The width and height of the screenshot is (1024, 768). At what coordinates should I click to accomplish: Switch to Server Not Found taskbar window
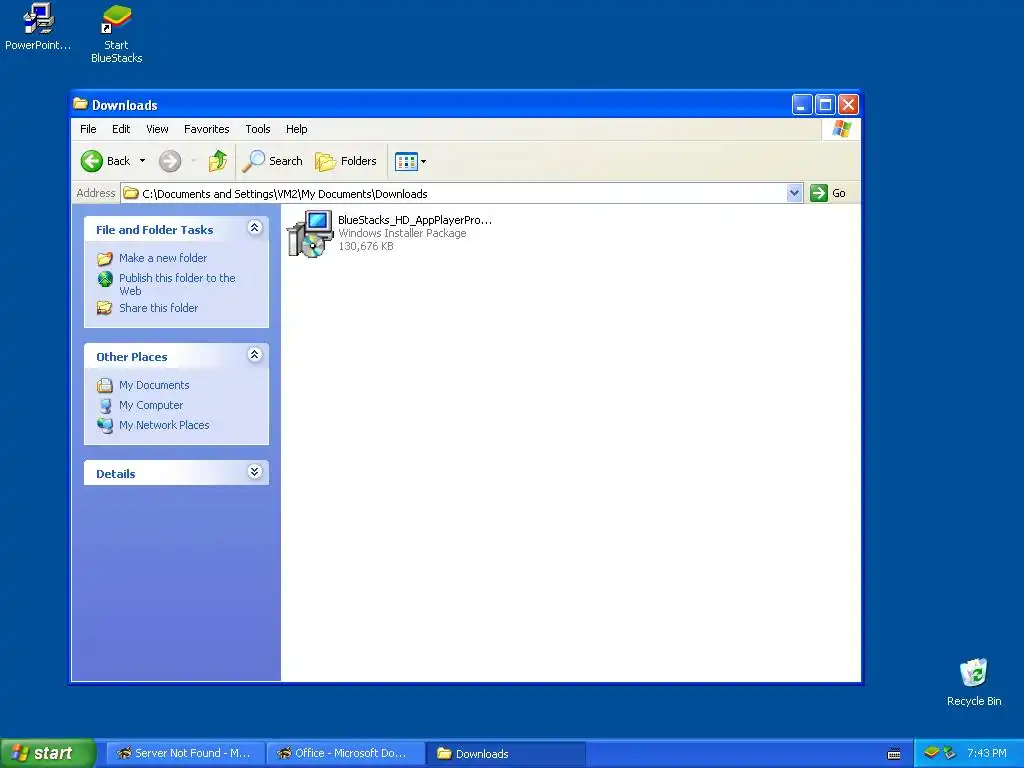click(186, 754)
